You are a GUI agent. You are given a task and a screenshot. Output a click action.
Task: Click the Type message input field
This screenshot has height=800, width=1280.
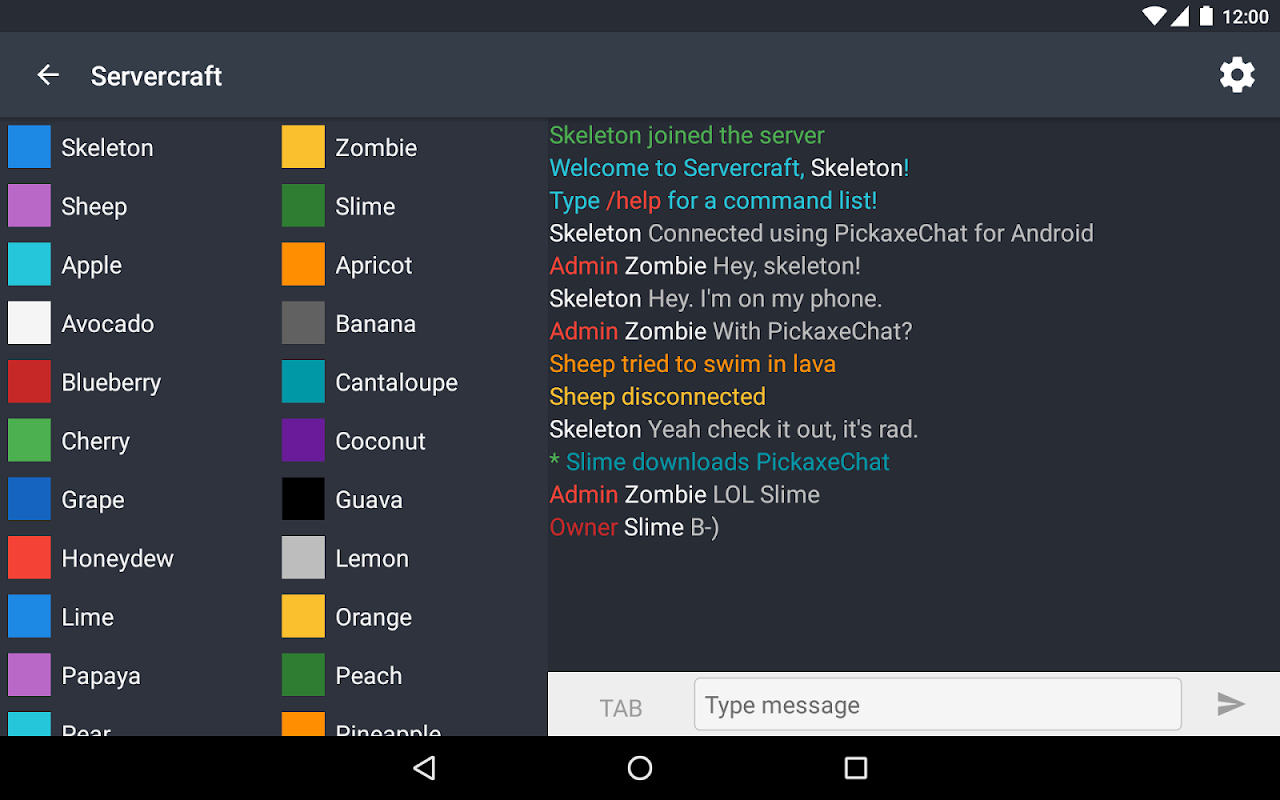(x=937, y=705)
